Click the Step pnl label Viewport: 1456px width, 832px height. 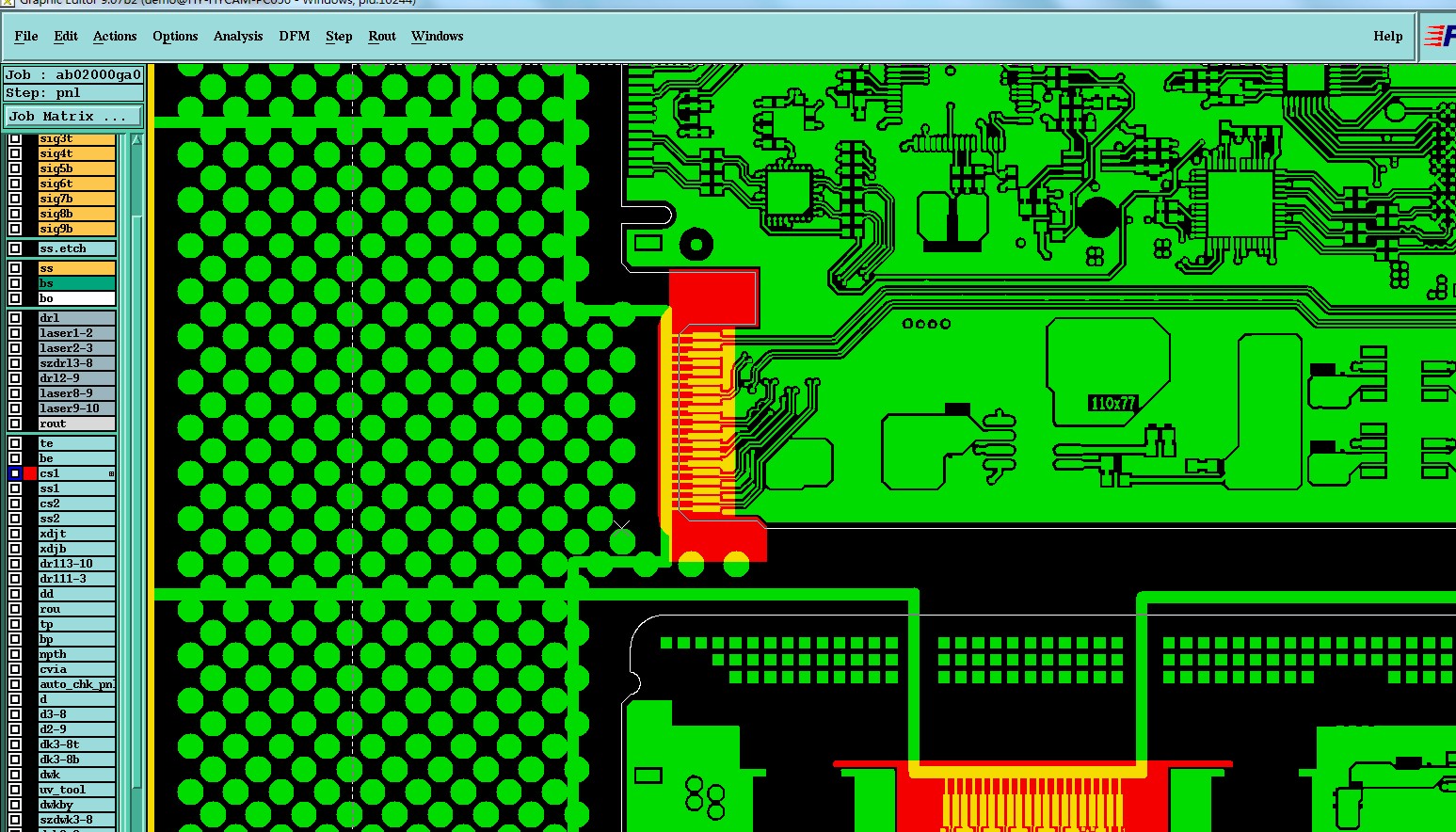pyautogui.click(x=73, y=92)
